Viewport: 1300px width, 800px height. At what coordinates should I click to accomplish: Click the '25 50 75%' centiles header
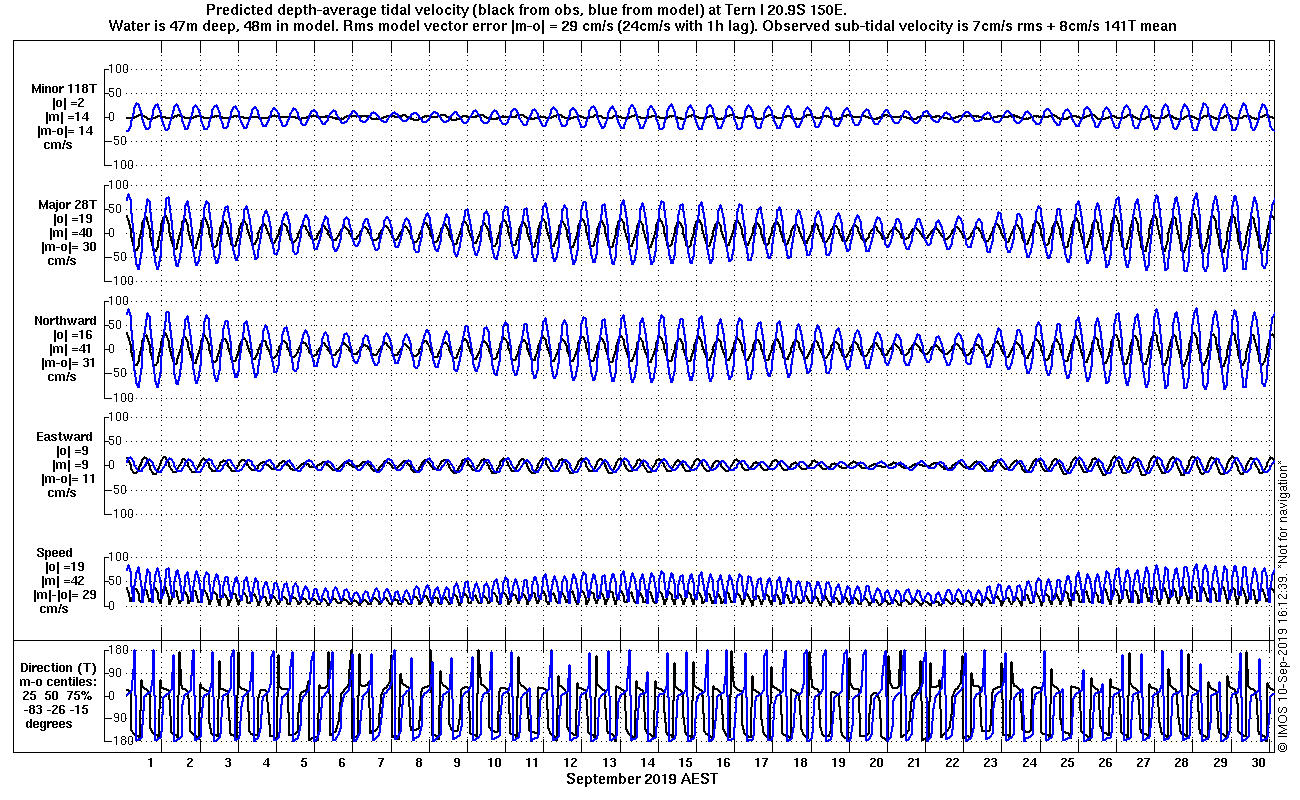coord(58,696)
